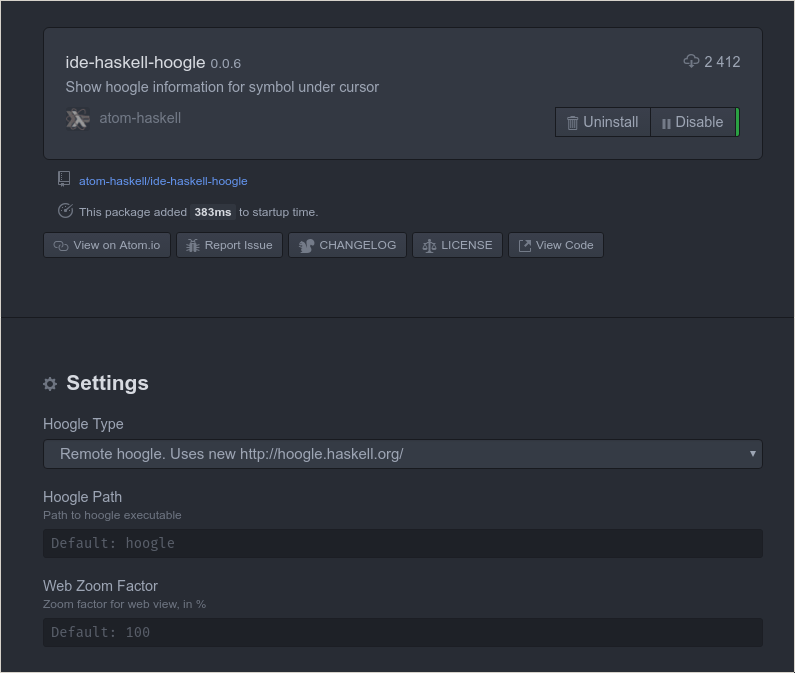Disable the ide-haskell-hoogle package
This screenshot has width=795, height=673.
click(x=693, y=122)
